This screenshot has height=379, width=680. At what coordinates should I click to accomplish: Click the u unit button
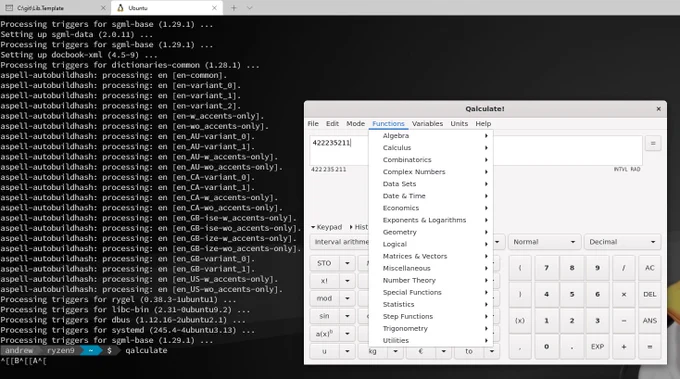324,351
